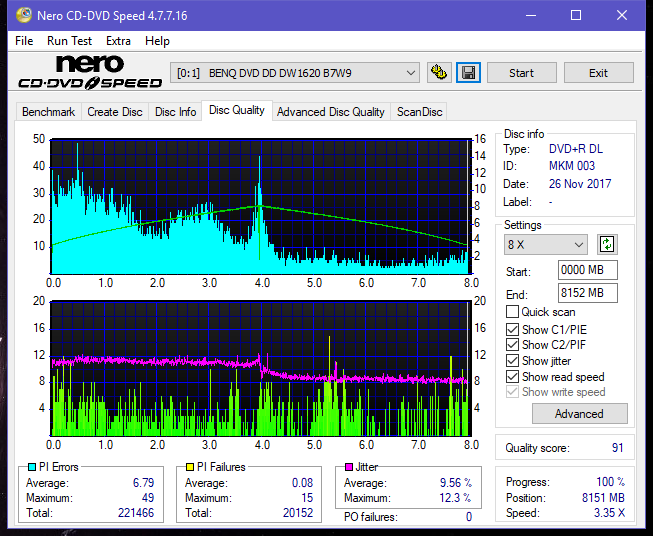Click the Nero CD-DVD Speed logo

coord(90,72)
